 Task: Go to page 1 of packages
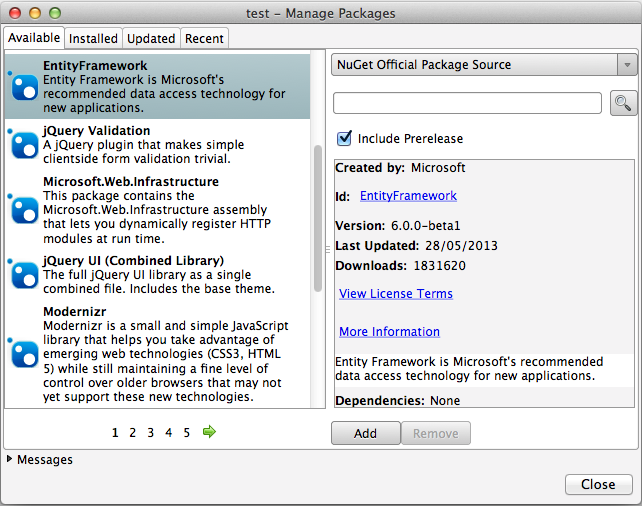click(115, 432)
